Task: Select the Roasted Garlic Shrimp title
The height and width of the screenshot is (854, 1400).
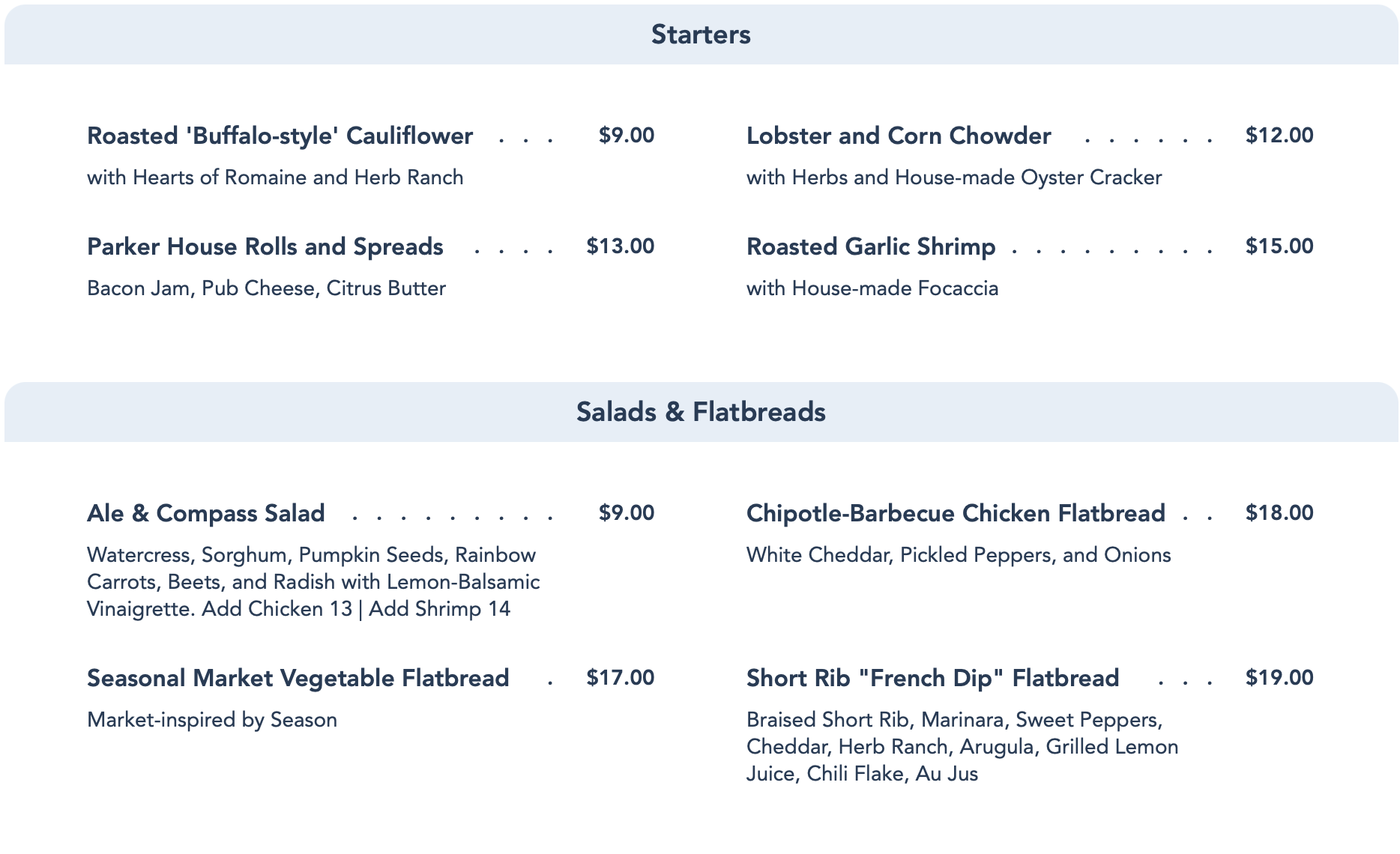Action: [x=870, y=246]
